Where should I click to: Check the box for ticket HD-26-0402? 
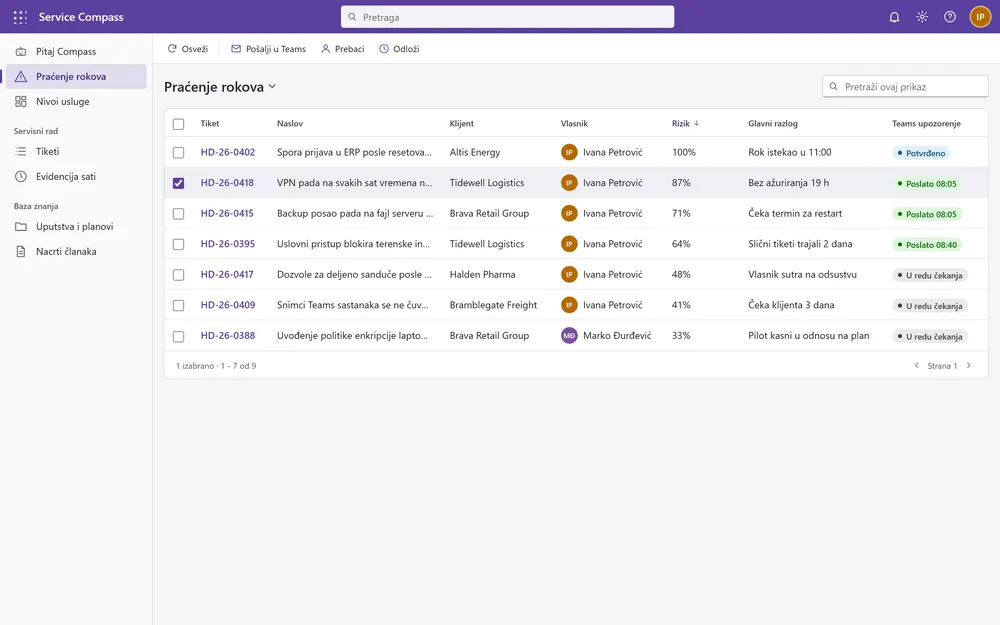[x=179, y=152]
